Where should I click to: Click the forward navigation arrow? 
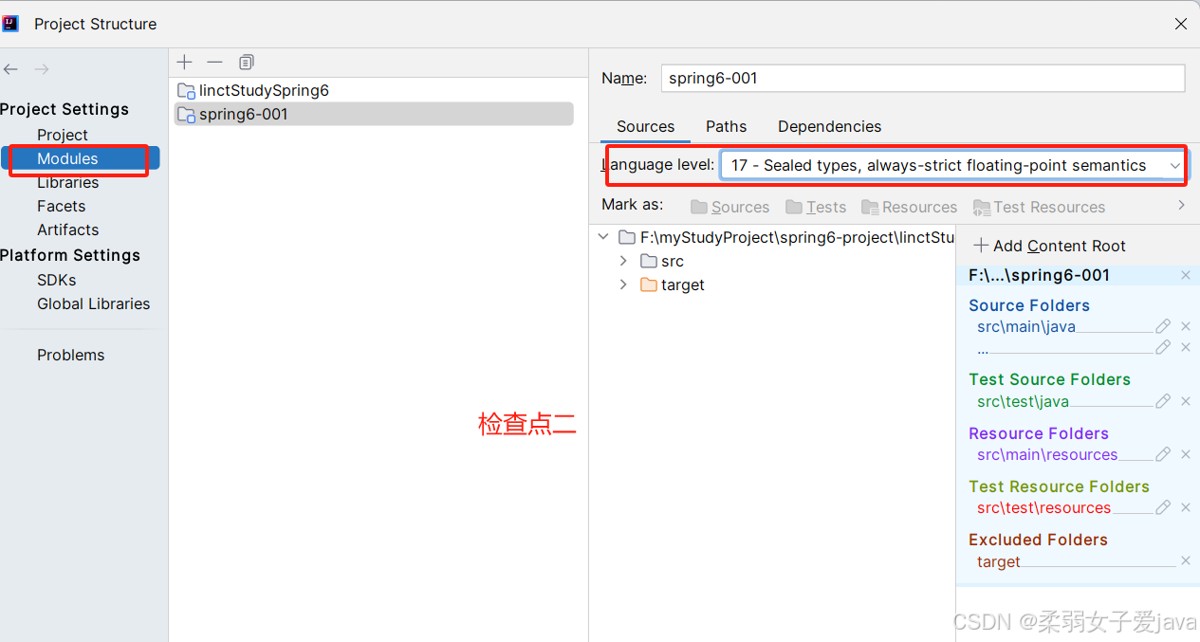(x=42, y=69)
